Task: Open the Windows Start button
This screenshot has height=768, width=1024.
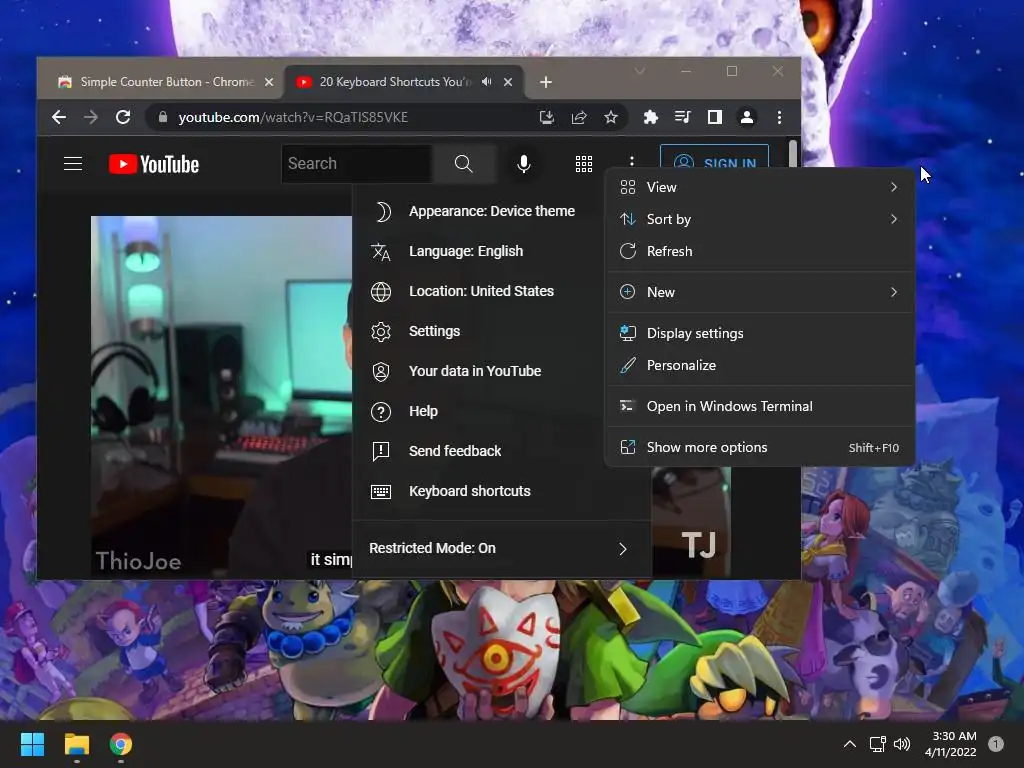Action: 32,744
